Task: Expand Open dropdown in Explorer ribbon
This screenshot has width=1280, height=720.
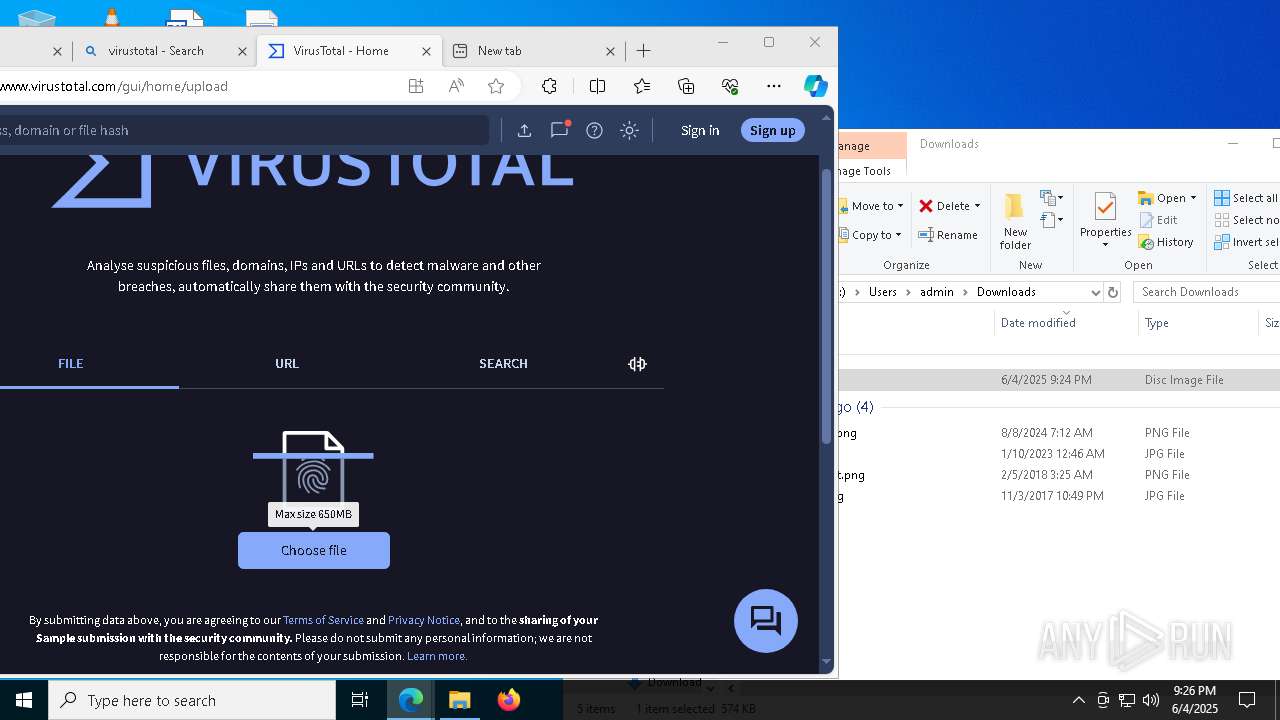Action: tap(1193, 198)
